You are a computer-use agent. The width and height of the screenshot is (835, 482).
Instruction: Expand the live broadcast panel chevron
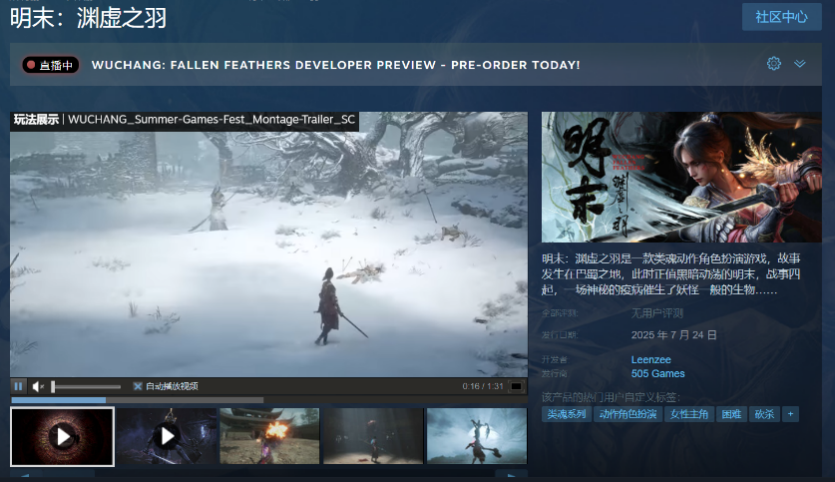[x=800, y=64]
